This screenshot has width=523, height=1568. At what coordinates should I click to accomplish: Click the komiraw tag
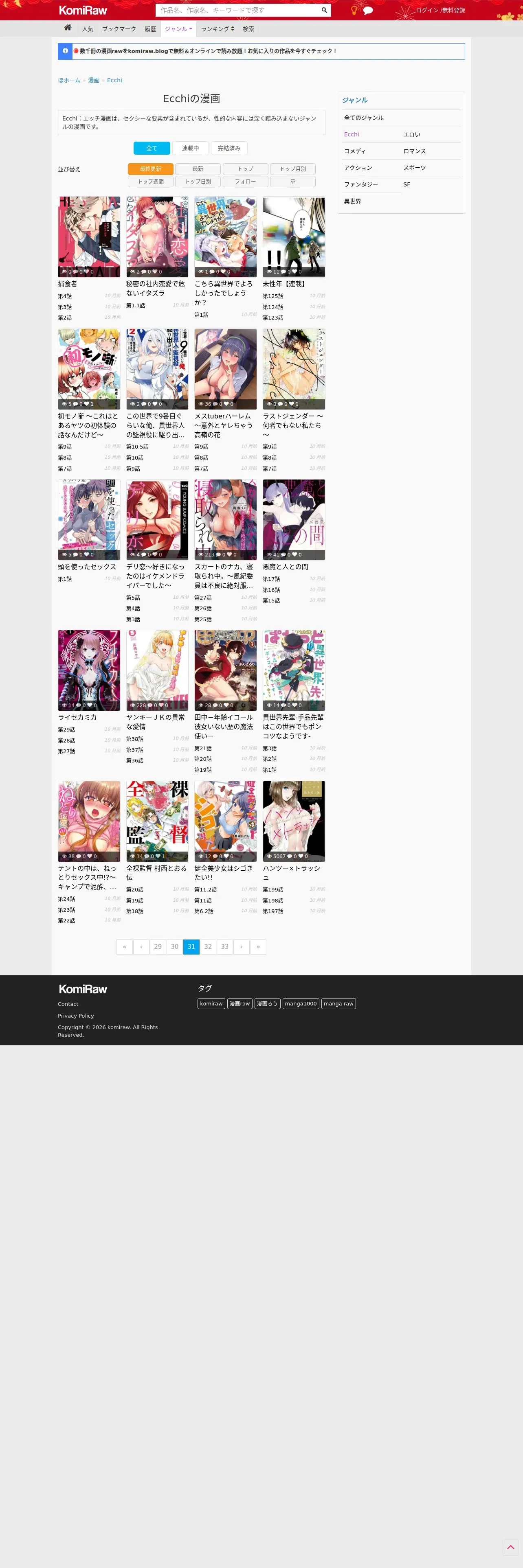(211, 1004)
